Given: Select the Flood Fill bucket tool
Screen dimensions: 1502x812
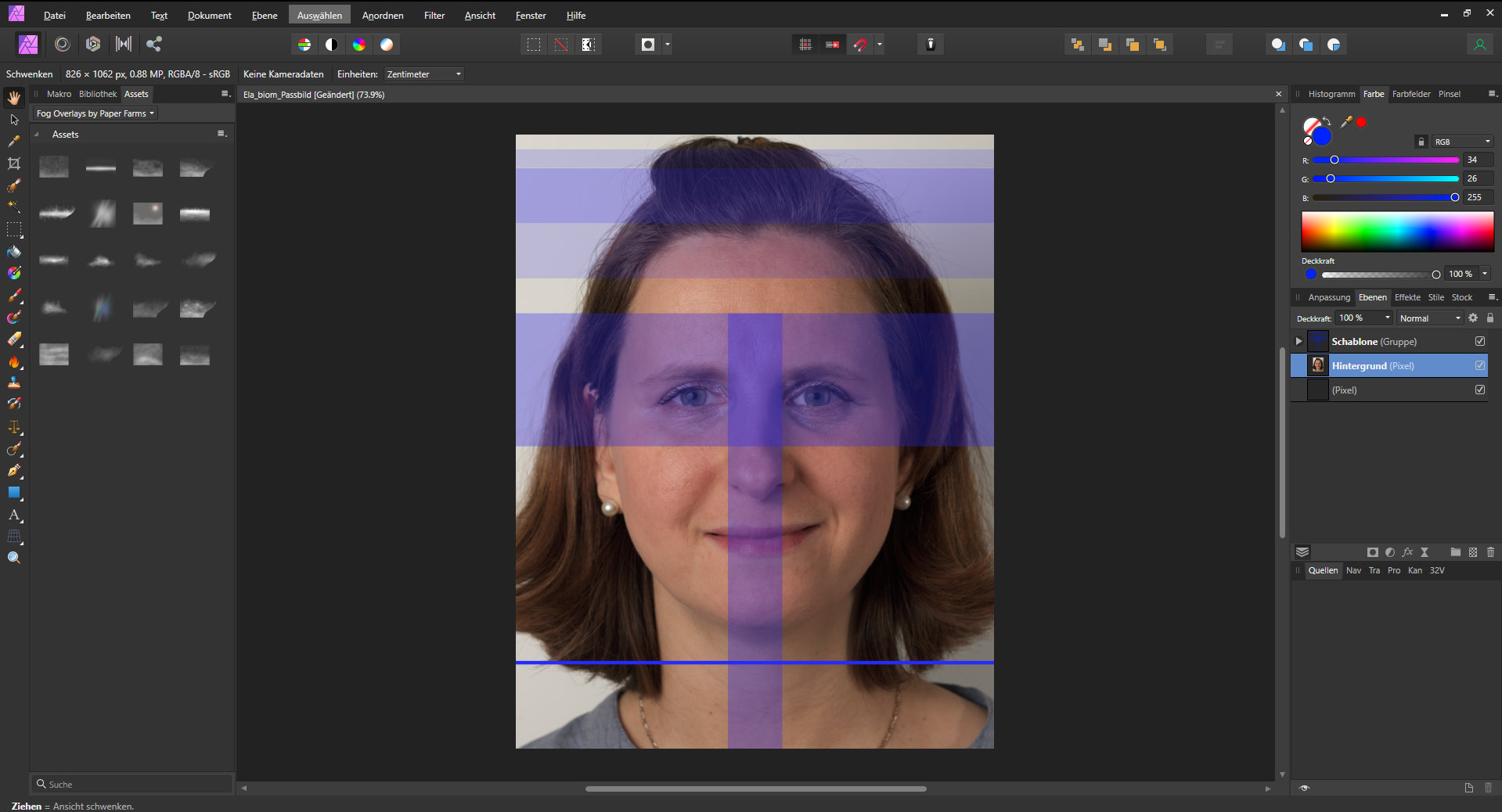Looking at the screenshot, I should click(x=14, y=252).
